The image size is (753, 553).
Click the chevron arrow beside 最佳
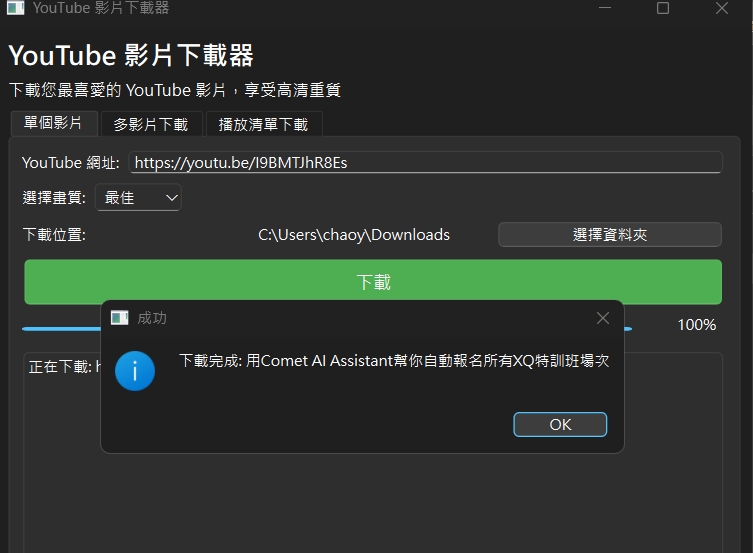click(171, 198)
